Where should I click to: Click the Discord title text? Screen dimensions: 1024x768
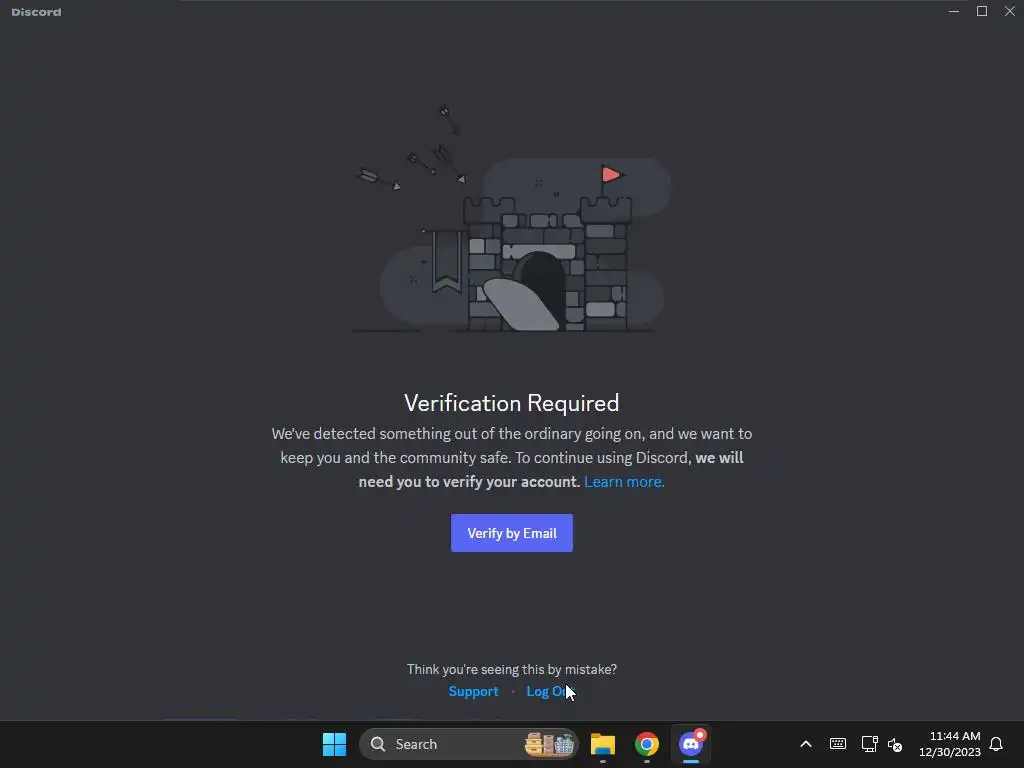coord(37,12)
